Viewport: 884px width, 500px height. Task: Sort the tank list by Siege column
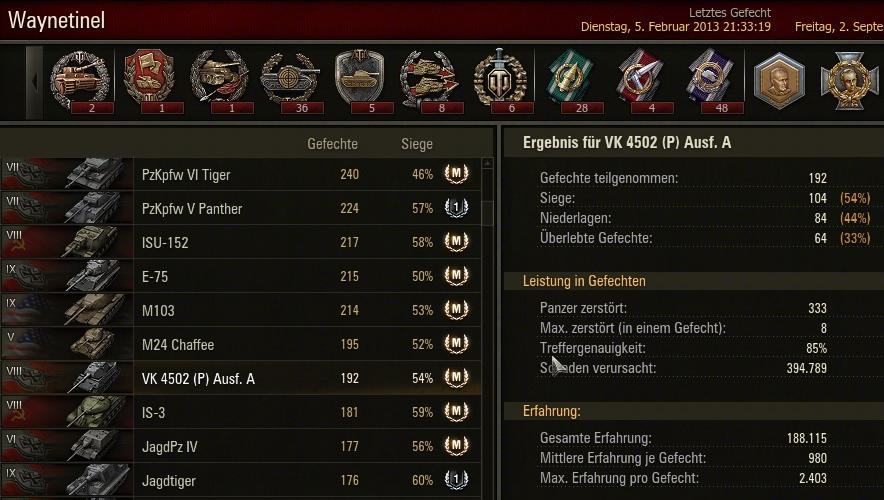pos(417,144)
